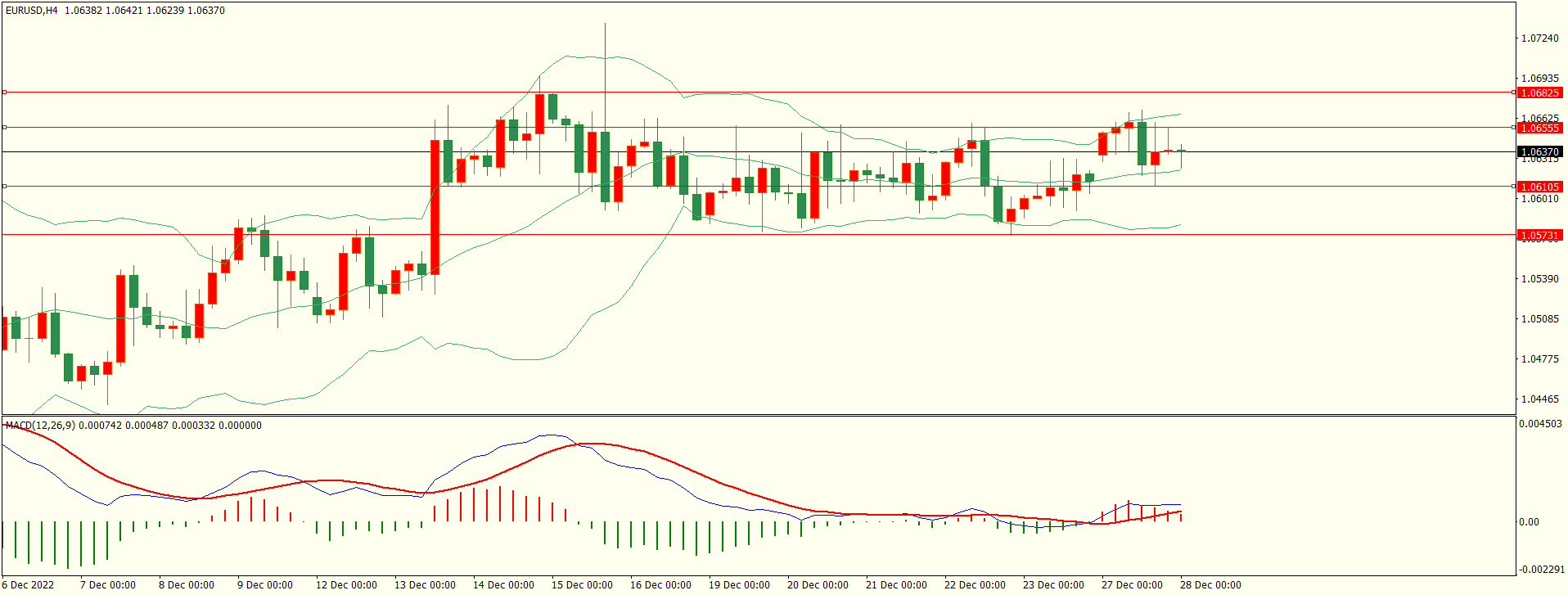
Task: Click the 1.07240 price scale value
Action: [1539, 38]
